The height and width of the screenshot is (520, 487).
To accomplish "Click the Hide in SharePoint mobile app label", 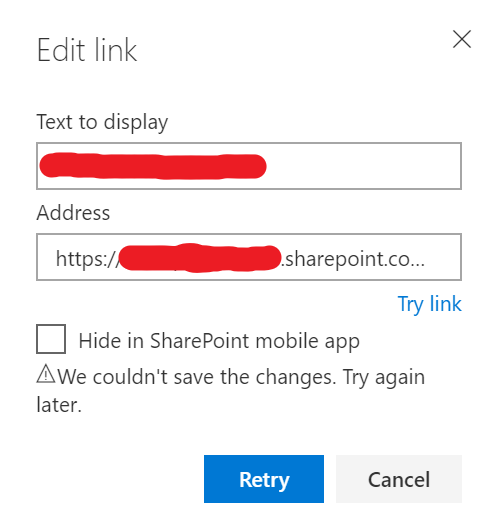I will [x=219, y=341].
